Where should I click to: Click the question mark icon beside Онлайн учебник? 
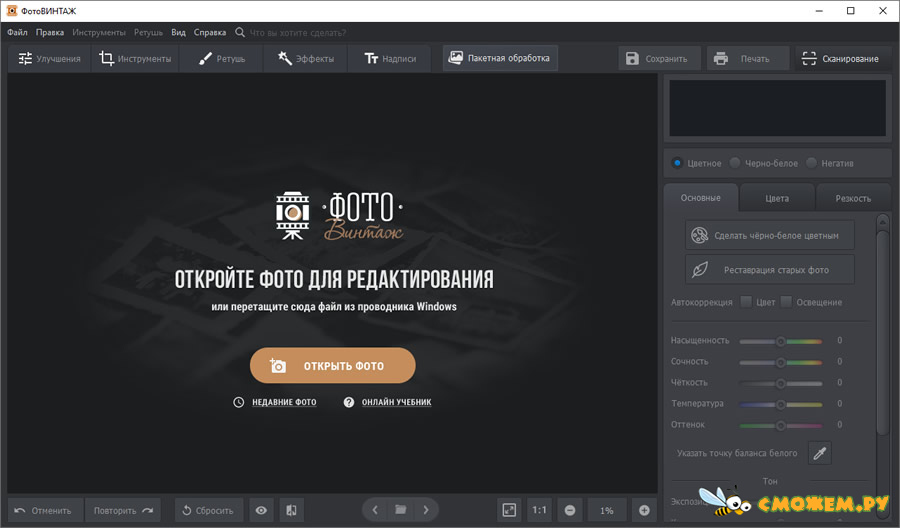(348, 402)
